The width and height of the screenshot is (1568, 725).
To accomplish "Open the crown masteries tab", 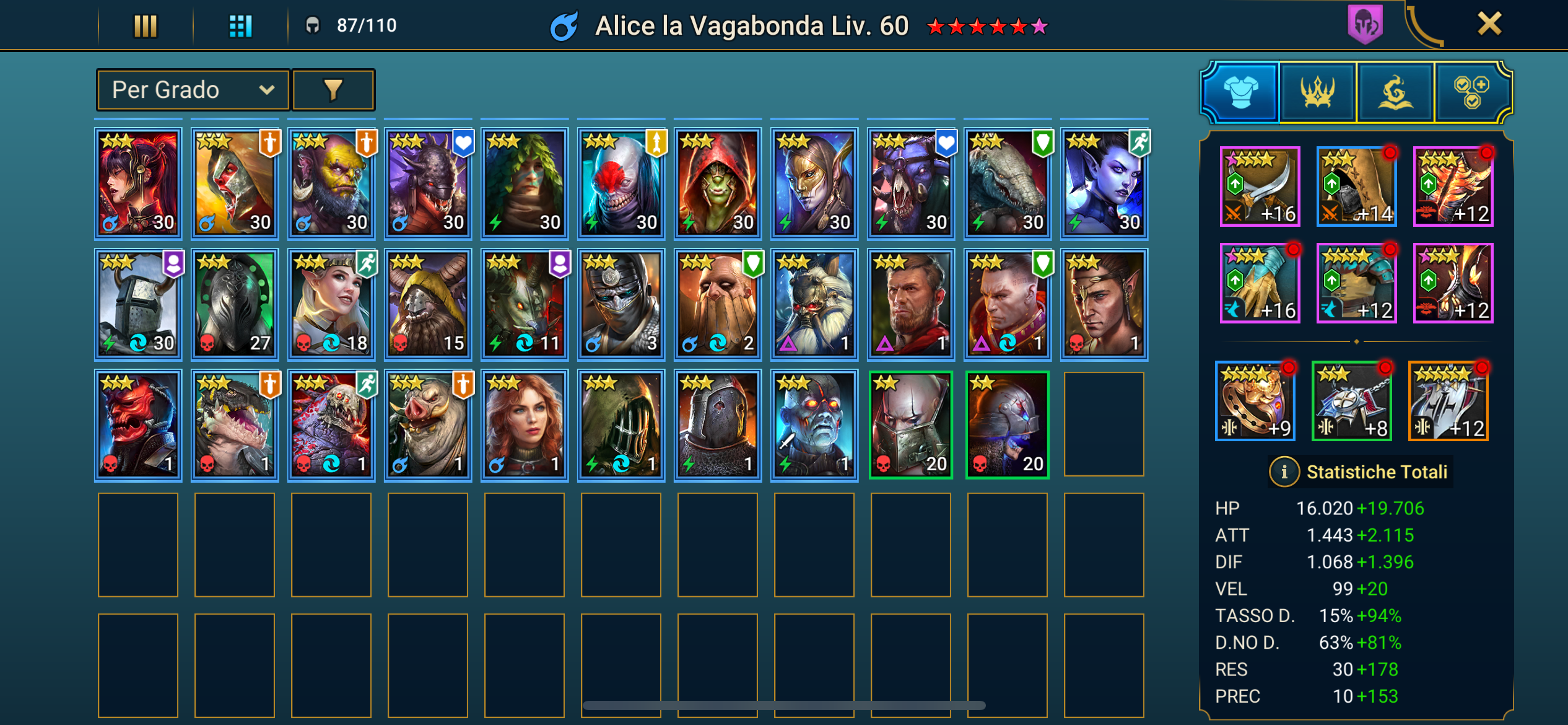I will point(1318,93).
